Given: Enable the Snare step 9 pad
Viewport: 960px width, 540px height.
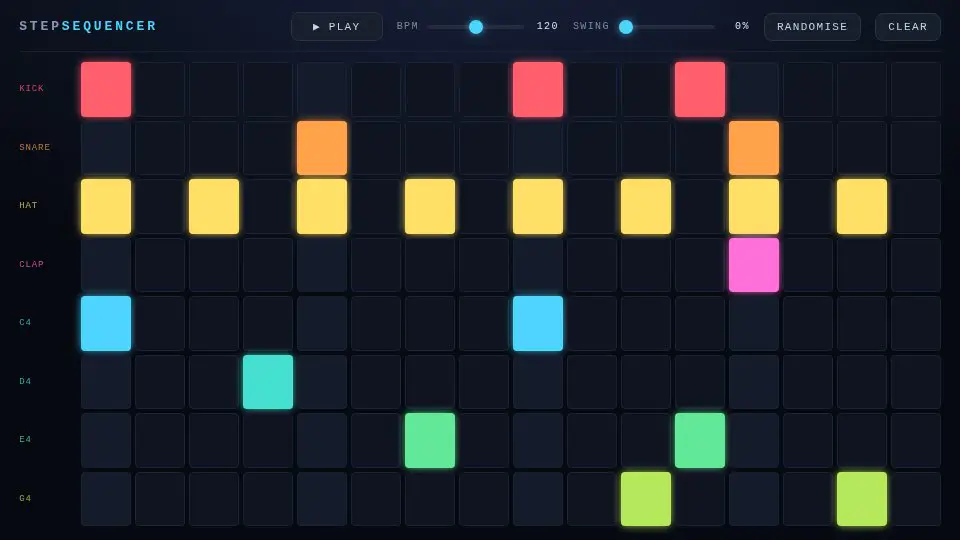Looking at the screenshot, I should pyautogui.click(x=538, y=148).
